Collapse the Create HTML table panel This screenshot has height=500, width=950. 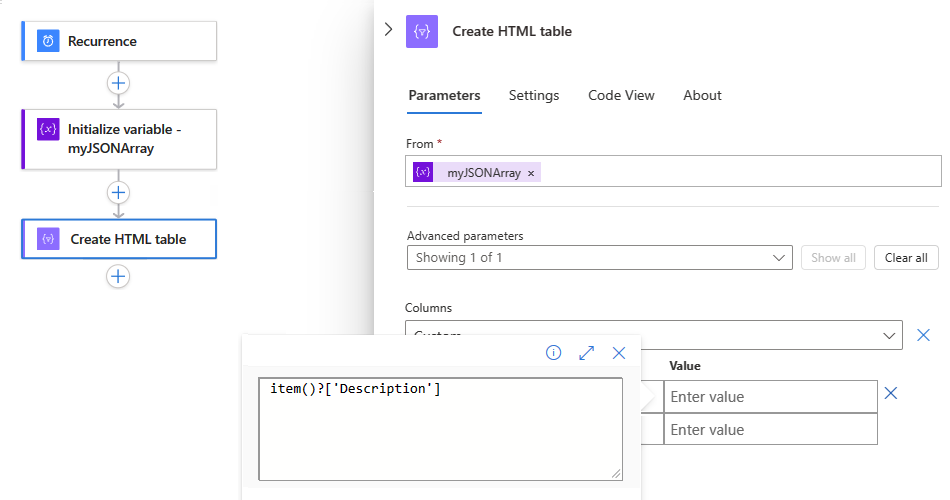[x=389, y=30]
